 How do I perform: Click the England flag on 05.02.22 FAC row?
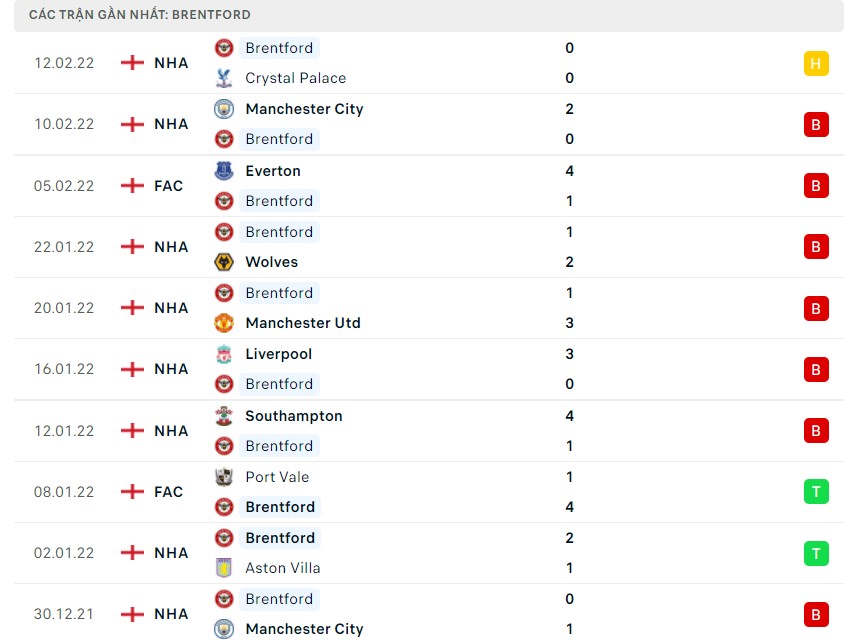click(131, 186)
